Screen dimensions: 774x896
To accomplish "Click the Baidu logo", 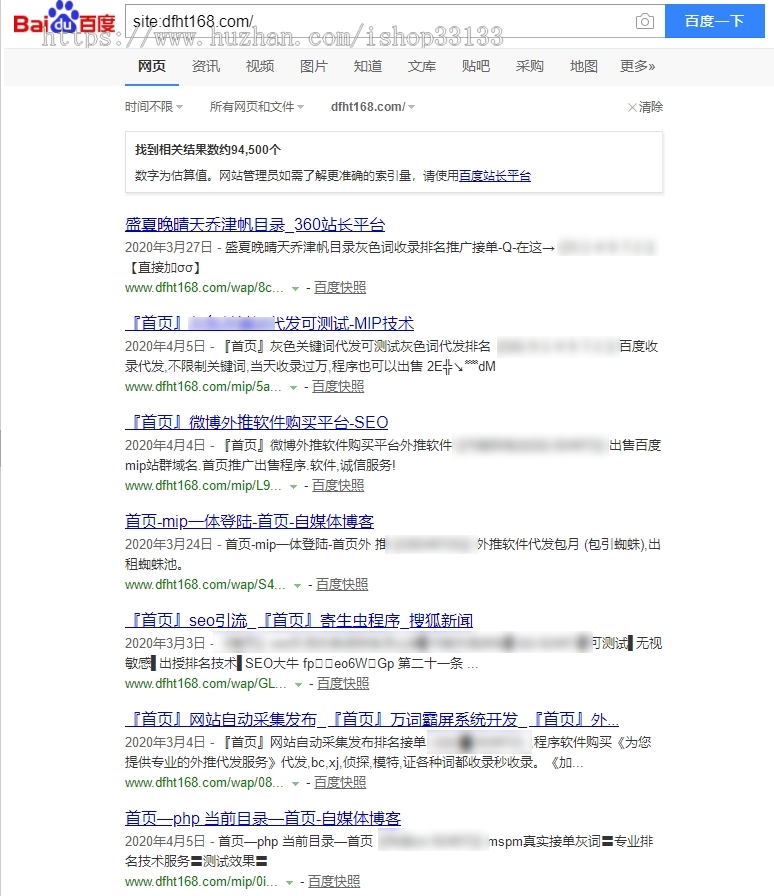I will [65, 19].
